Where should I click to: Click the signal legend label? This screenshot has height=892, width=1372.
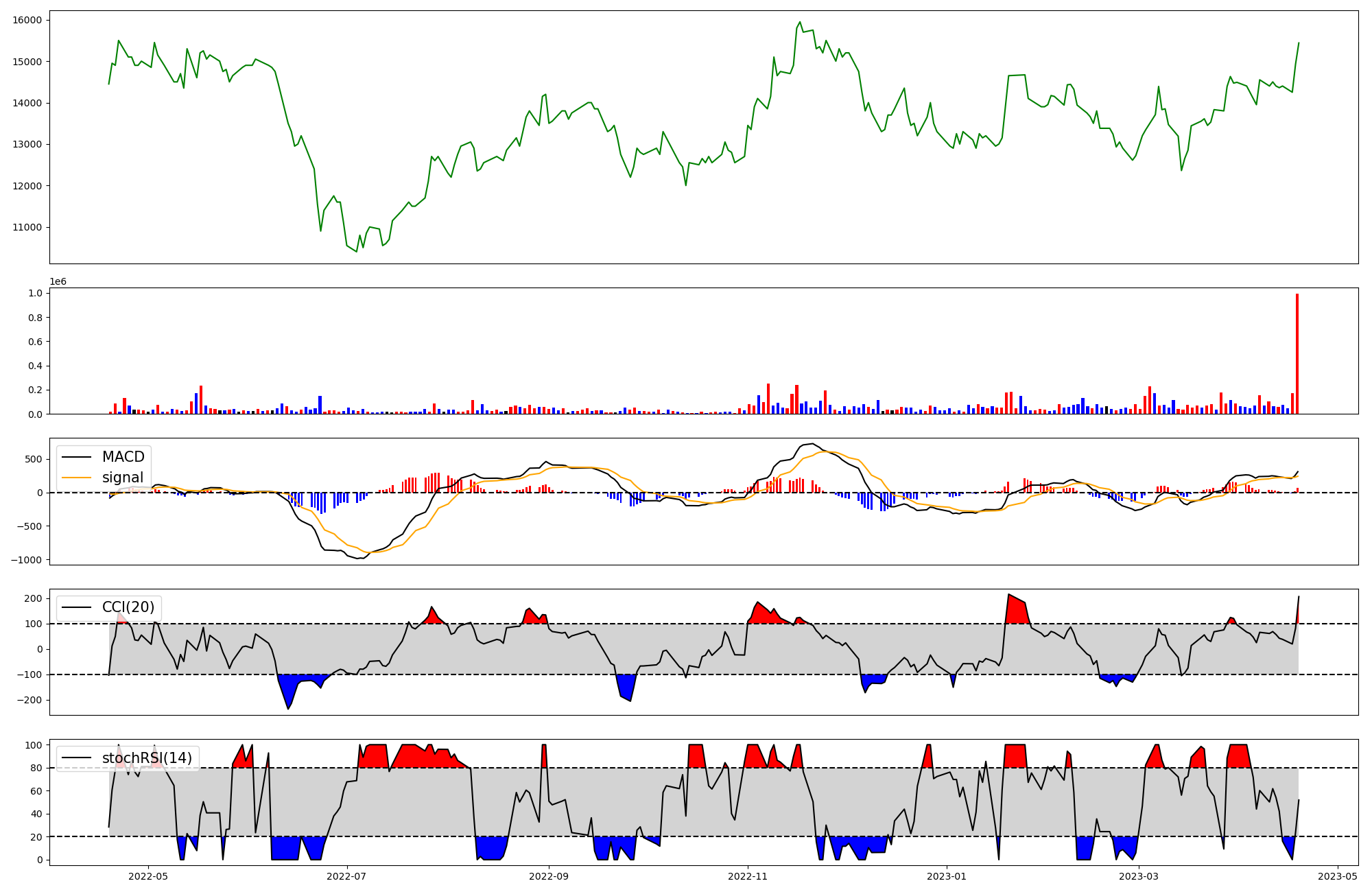pos(123,478)
